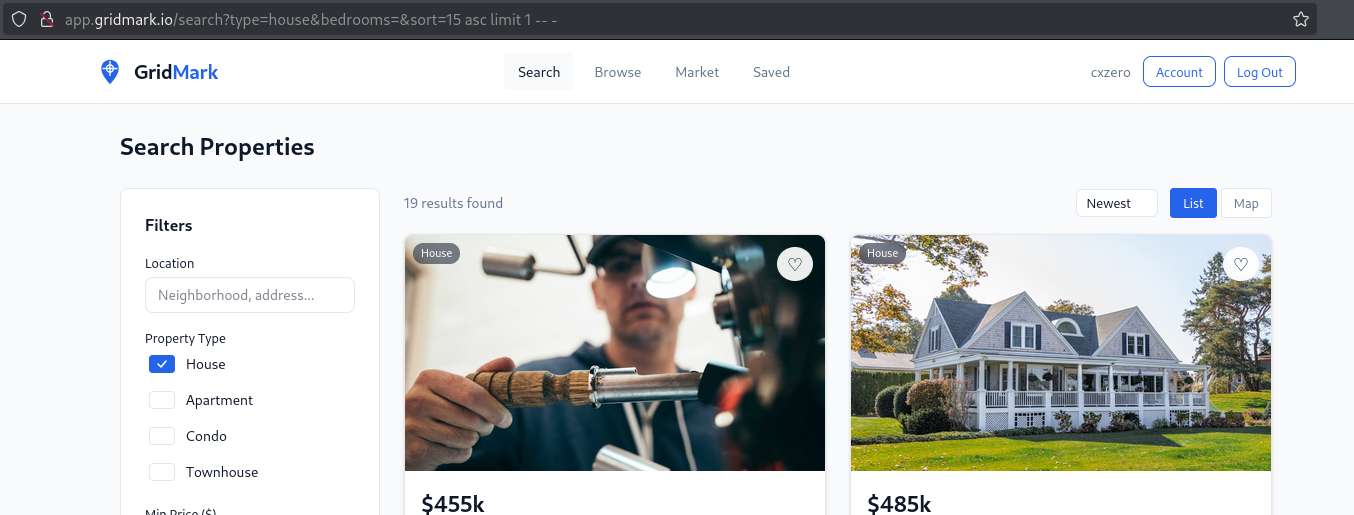Viewport: 1354px width, 515px height.
Task: Click the GridMark map pin logo
Action: [110, 72]
